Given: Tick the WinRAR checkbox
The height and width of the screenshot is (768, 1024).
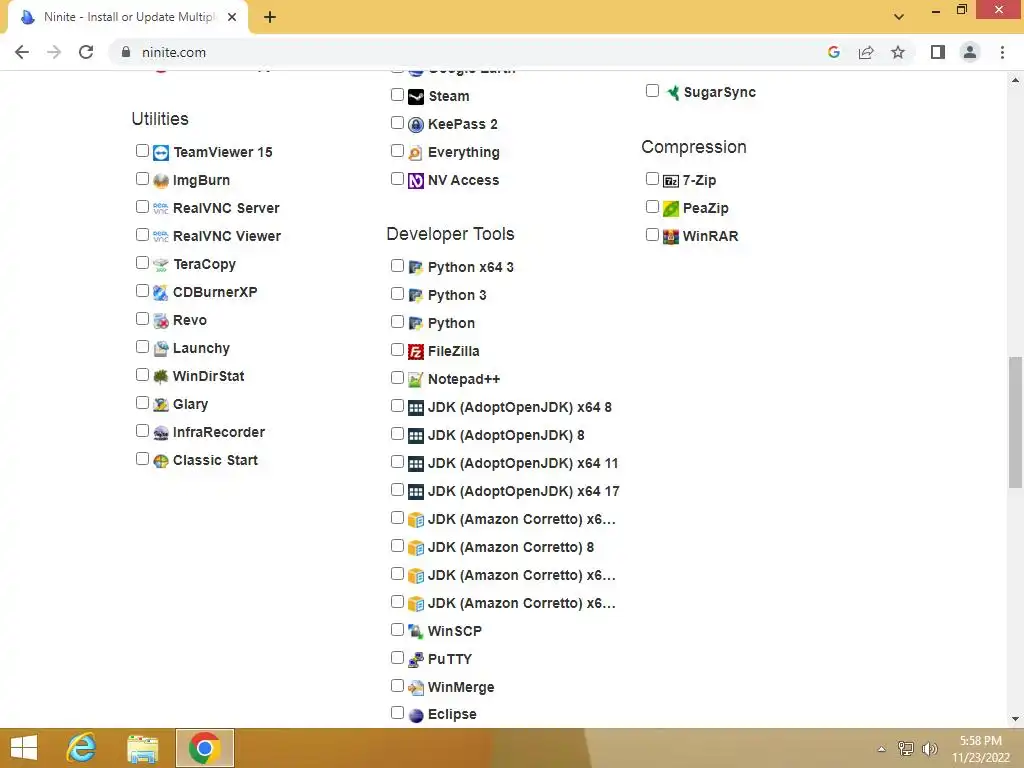Looking at the screenshot, I should pos(652,235).
